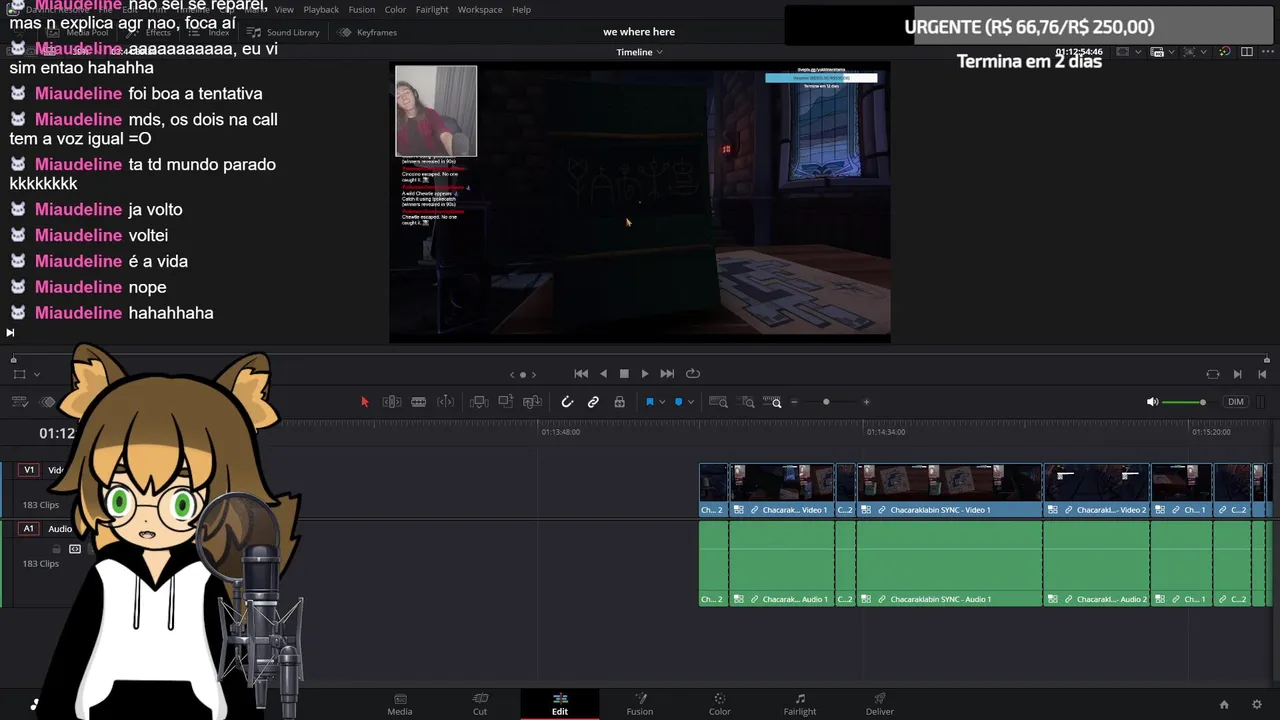This screenshot has width=1280, height=720.
Task: Toggle position lock padlock icon
Action: [619, 402]
